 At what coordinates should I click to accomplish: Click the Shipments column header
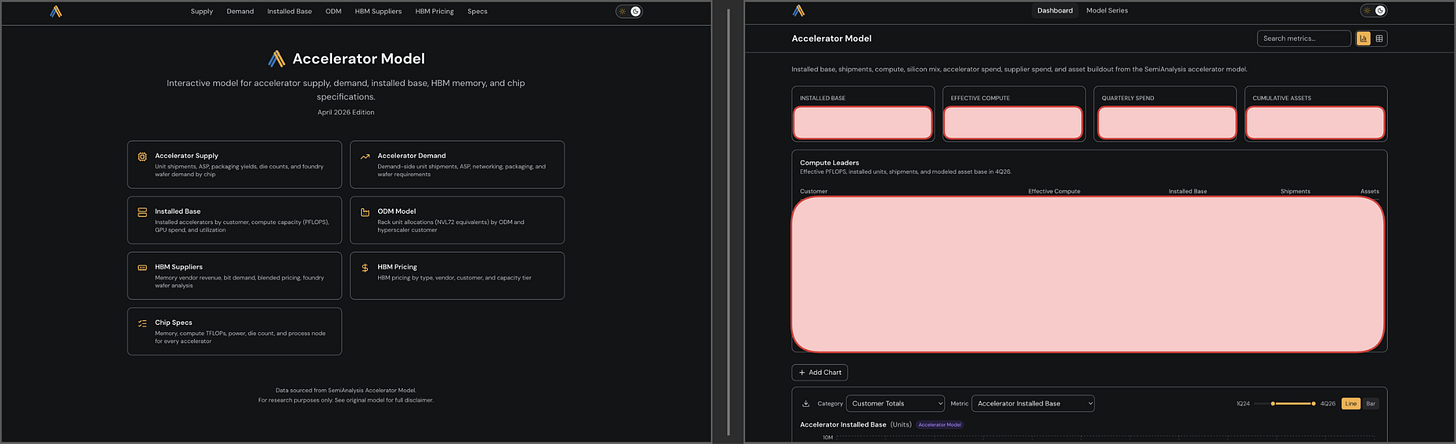(x=1295, y=191)
